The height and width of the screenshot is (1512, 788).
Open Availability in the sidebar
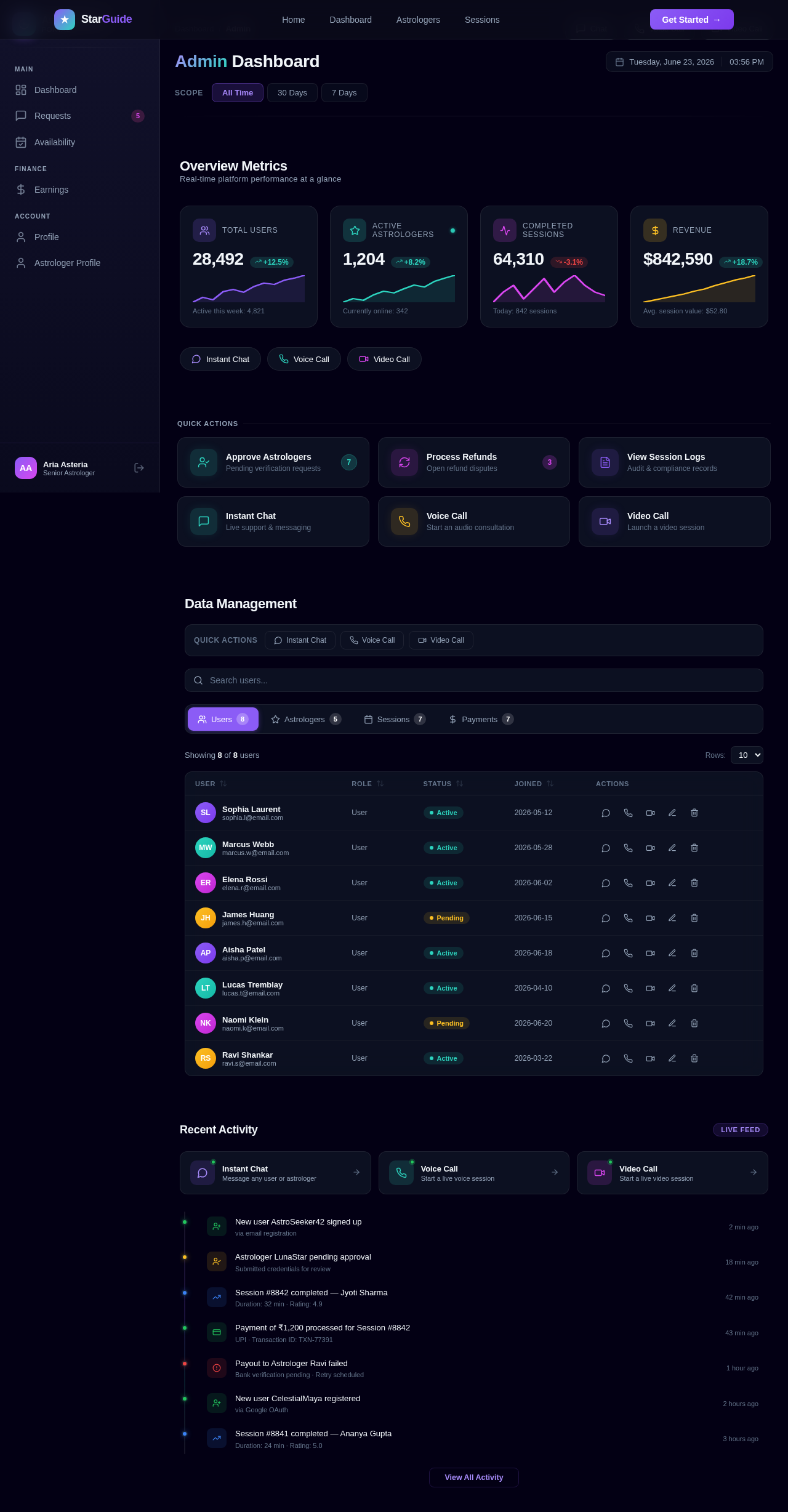[x=79, y=142]
